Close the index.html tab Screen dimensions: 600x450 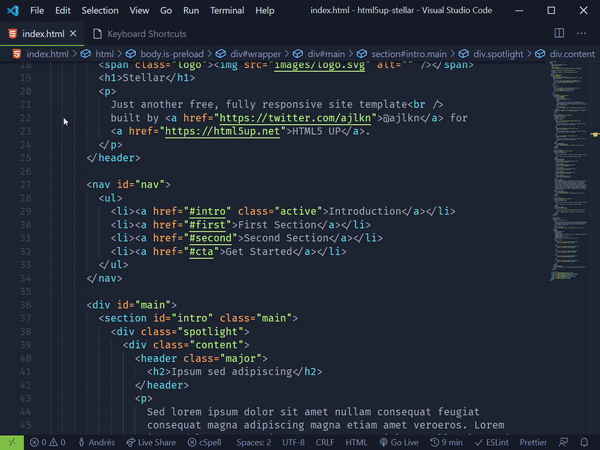coord(73,34)
